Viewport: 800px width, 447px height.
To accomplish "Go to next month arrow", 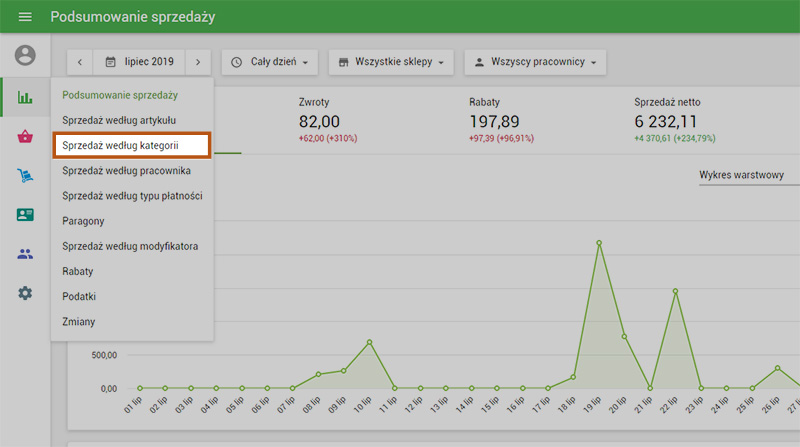I will coord(198,62).
